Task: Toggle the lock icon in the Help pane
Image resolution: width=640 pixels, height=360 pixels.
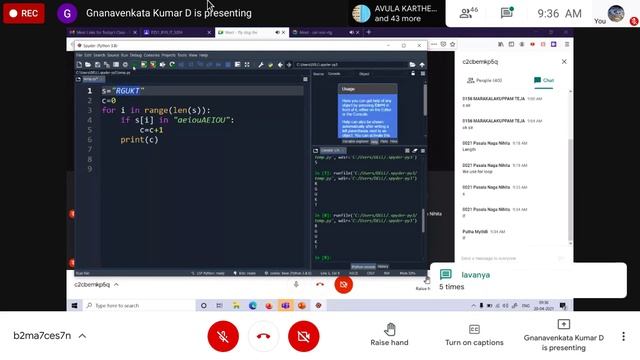Action: coord(413,73)
